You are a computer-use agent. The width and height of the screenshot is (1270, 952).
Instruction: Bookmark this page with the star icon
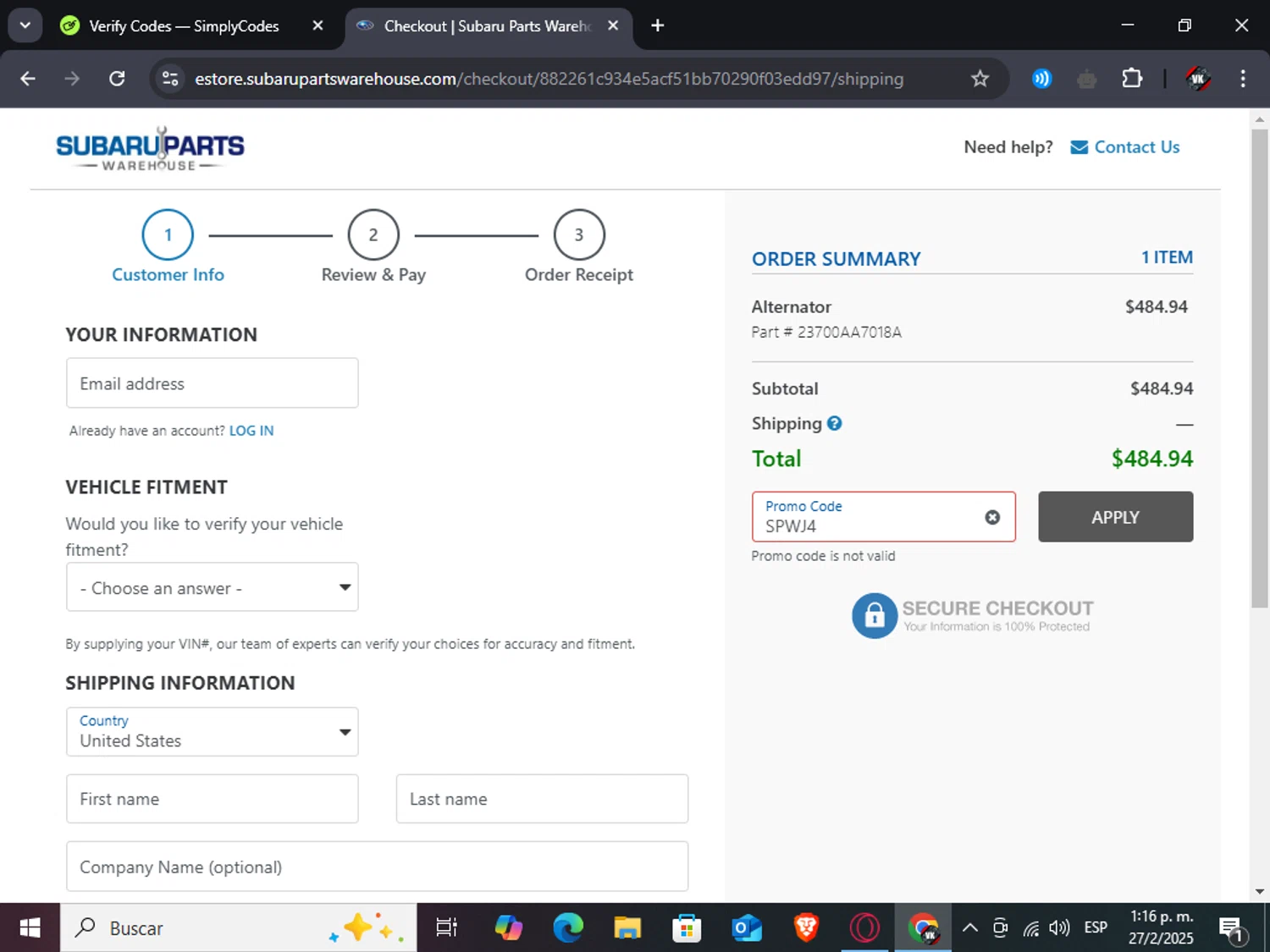click(980, 79)
